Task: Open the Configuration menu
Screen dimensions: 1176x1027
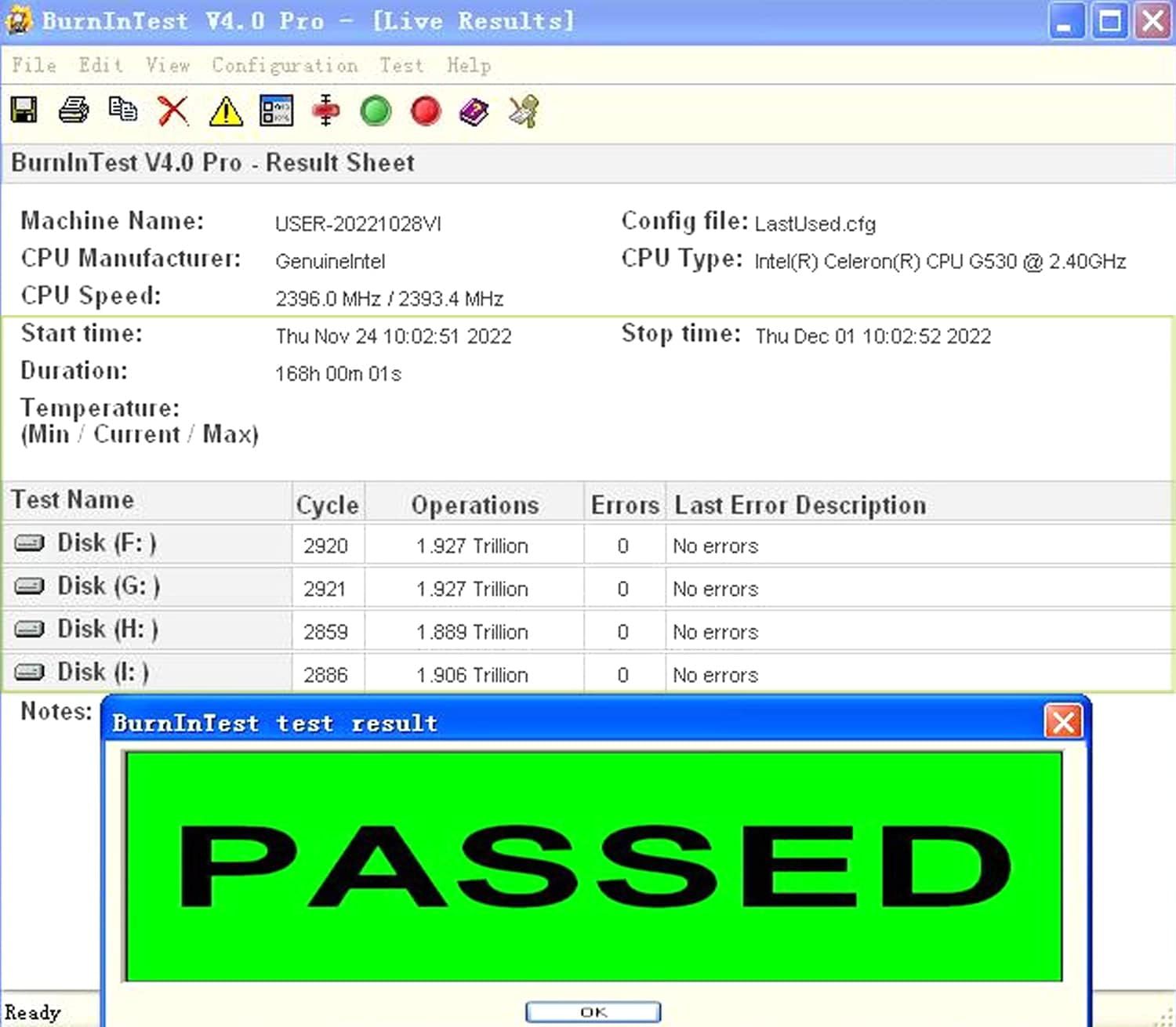Action: click(285, 65)
